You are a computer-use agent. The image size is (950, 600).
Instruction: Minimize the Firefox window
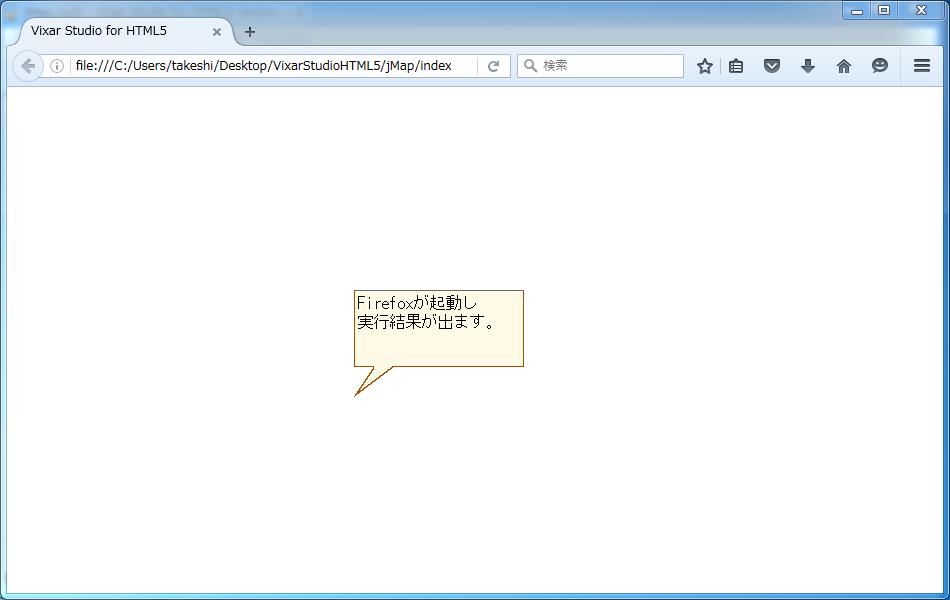tap(855, 10)
